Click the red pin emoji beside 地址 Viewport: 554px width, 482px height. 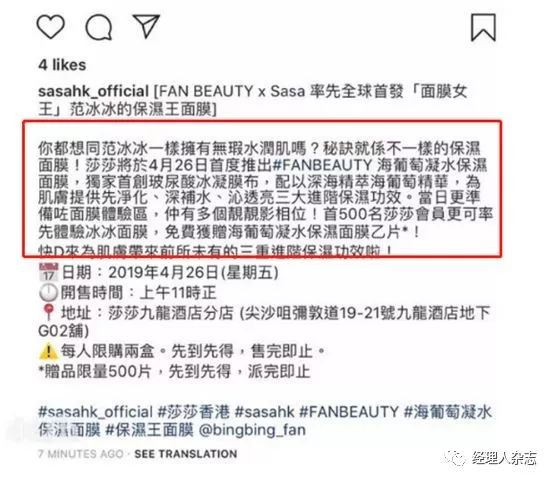pyautogui.click(x=48, y=313)
